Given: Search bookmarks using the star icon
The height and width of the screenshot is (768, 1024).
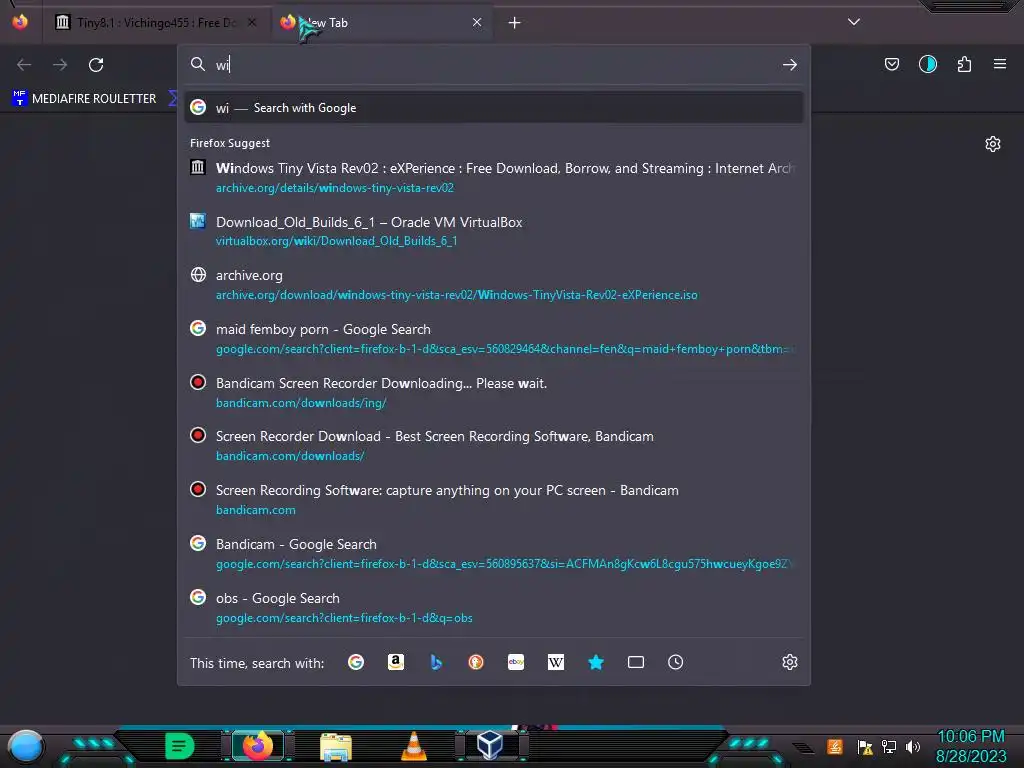Looking at the screenshot, I should [x=596, y=662].
